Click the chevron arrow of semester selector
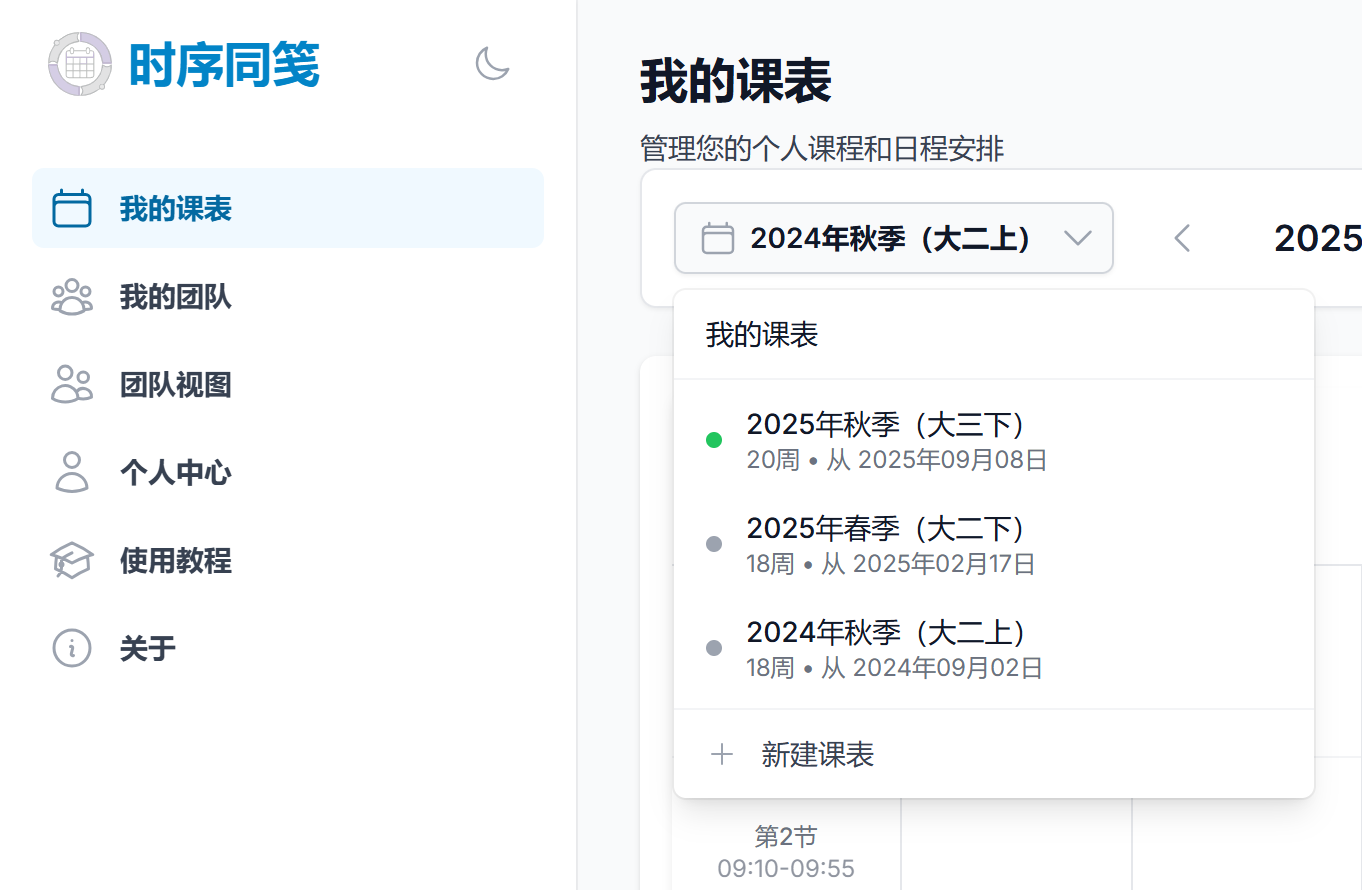This screenshot has width=1362, height=890. click(1077, 238)
